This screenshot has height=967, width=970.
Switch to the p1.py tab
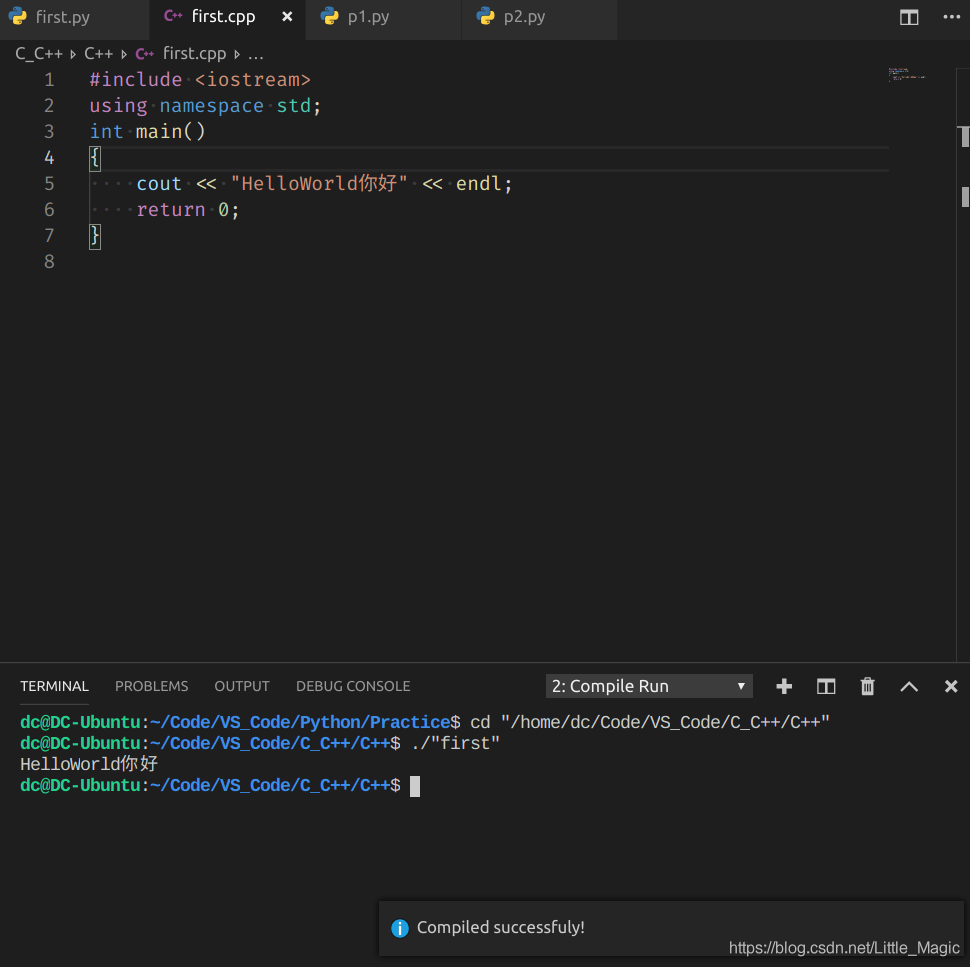(368, 17)
